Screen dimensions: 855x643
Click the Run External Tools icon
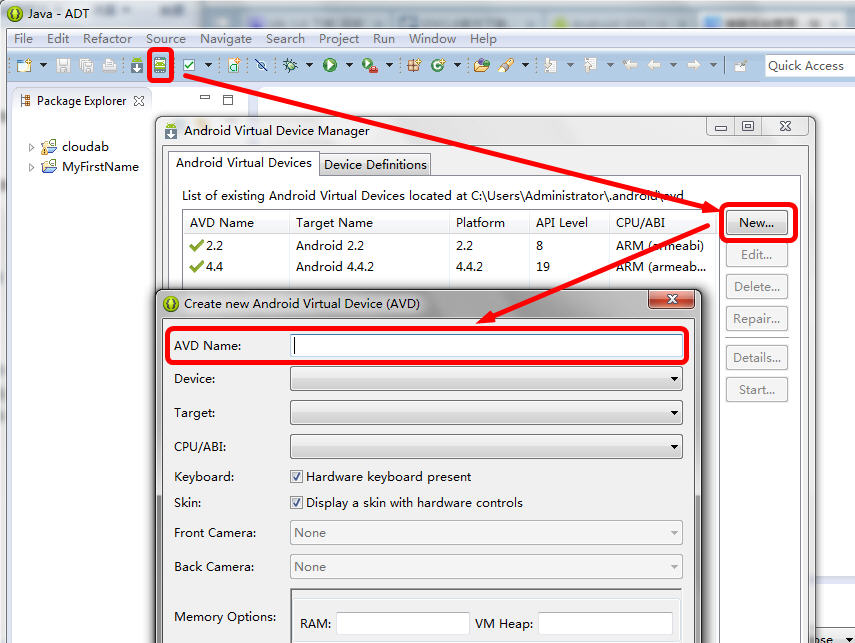[x=370, y=65]
